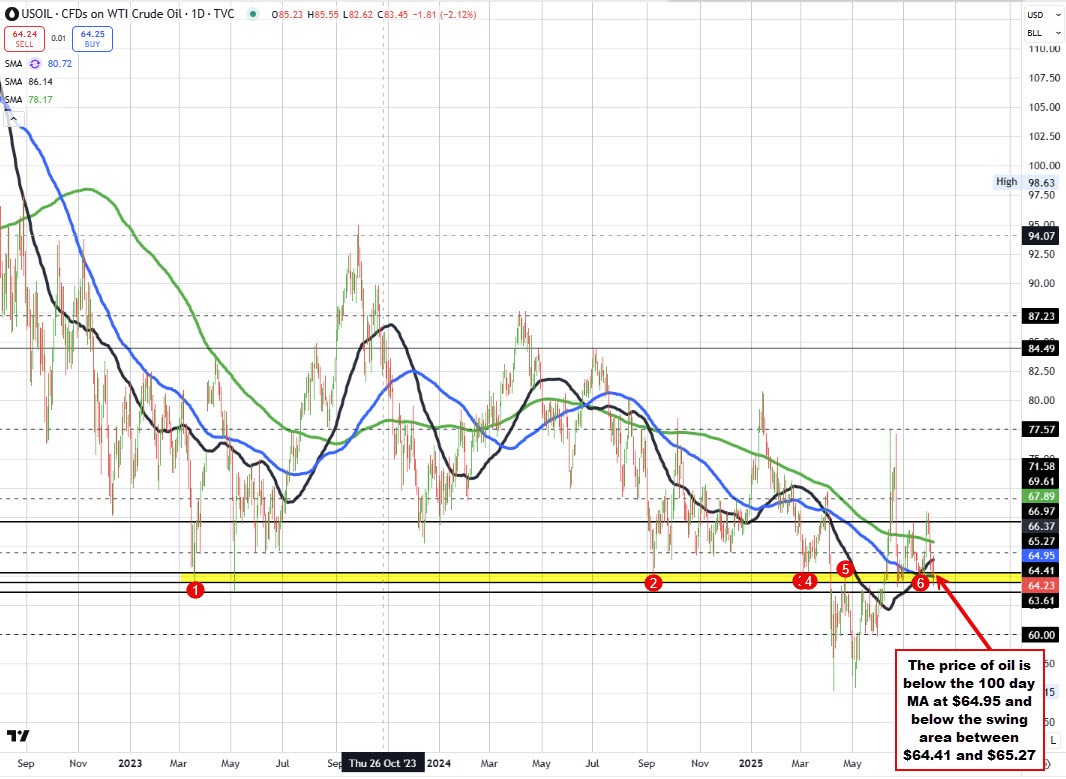Click the collapse arrow below the indicator legend
This screenshot has width=1066, height=779.
pyautogui.click(x=13, y=117)
